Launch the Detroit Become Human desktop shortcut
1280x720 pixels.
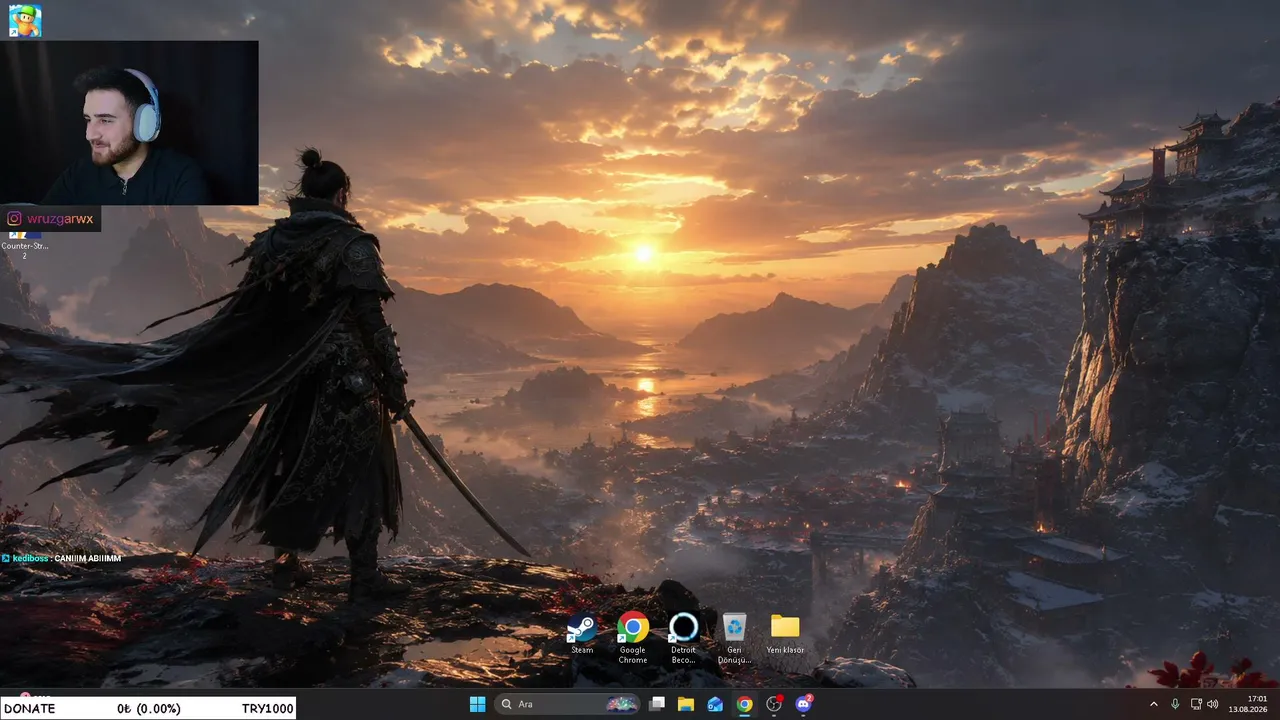(x=683, y=637)
